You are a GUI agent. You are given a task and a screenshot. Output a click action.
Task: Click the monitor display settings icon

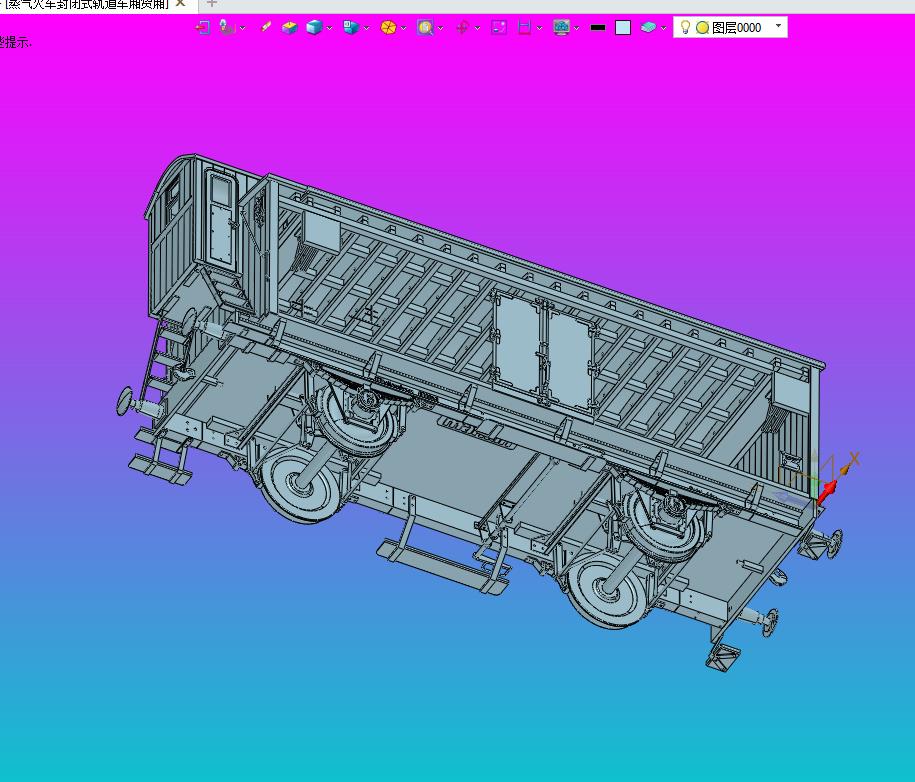561,27
